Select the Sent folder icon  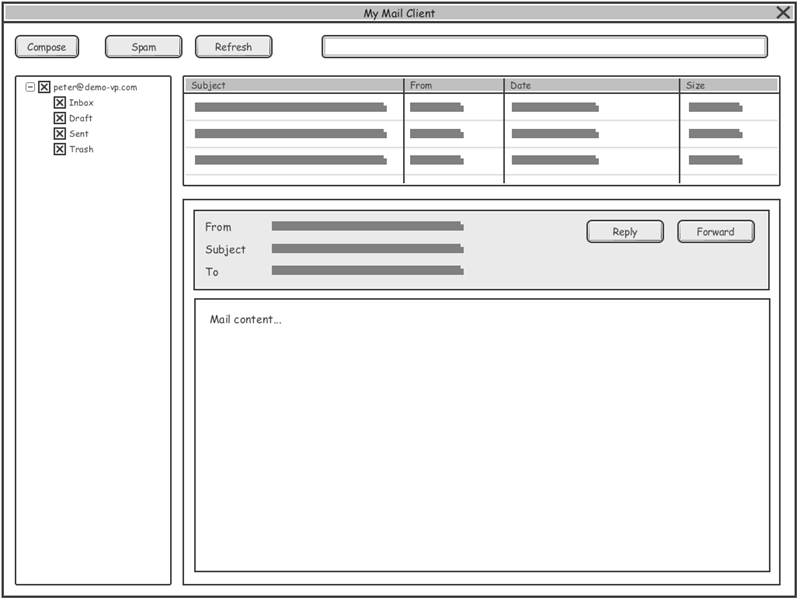click(x=59, y=133)
